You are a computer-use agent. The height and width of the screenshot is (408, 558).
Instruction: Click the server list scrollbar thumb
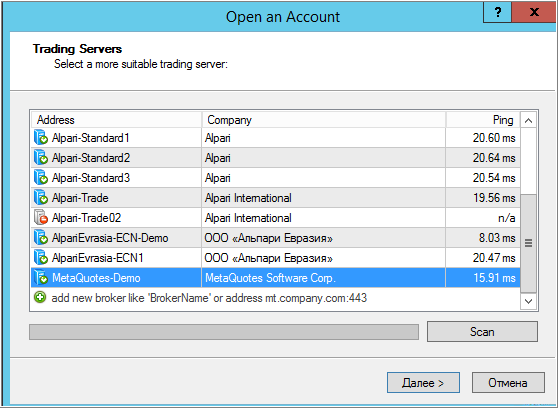(x=528, y=243)
